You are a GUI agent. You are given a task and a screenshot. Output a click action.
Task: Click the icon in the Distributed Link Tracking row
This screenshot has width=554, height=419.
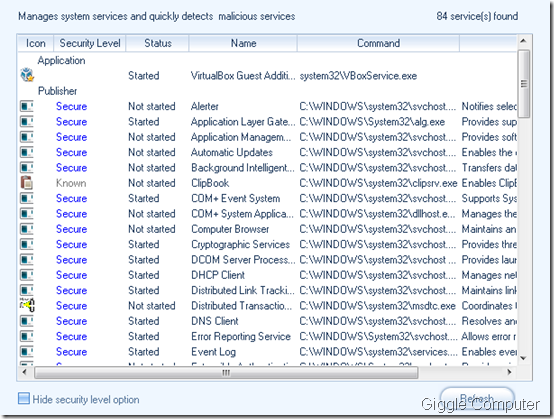click(26, 290)
